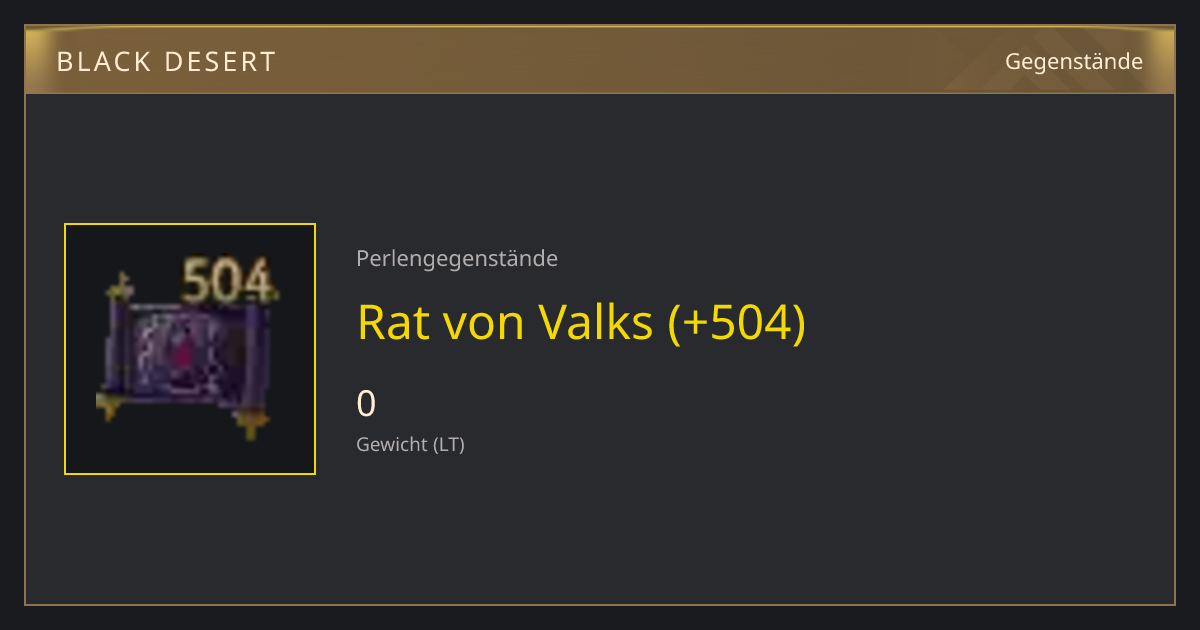Viewport: 1200px width, 630px height.
Task: Click the Gewicht (LT) label
Action: coord(411,444)
